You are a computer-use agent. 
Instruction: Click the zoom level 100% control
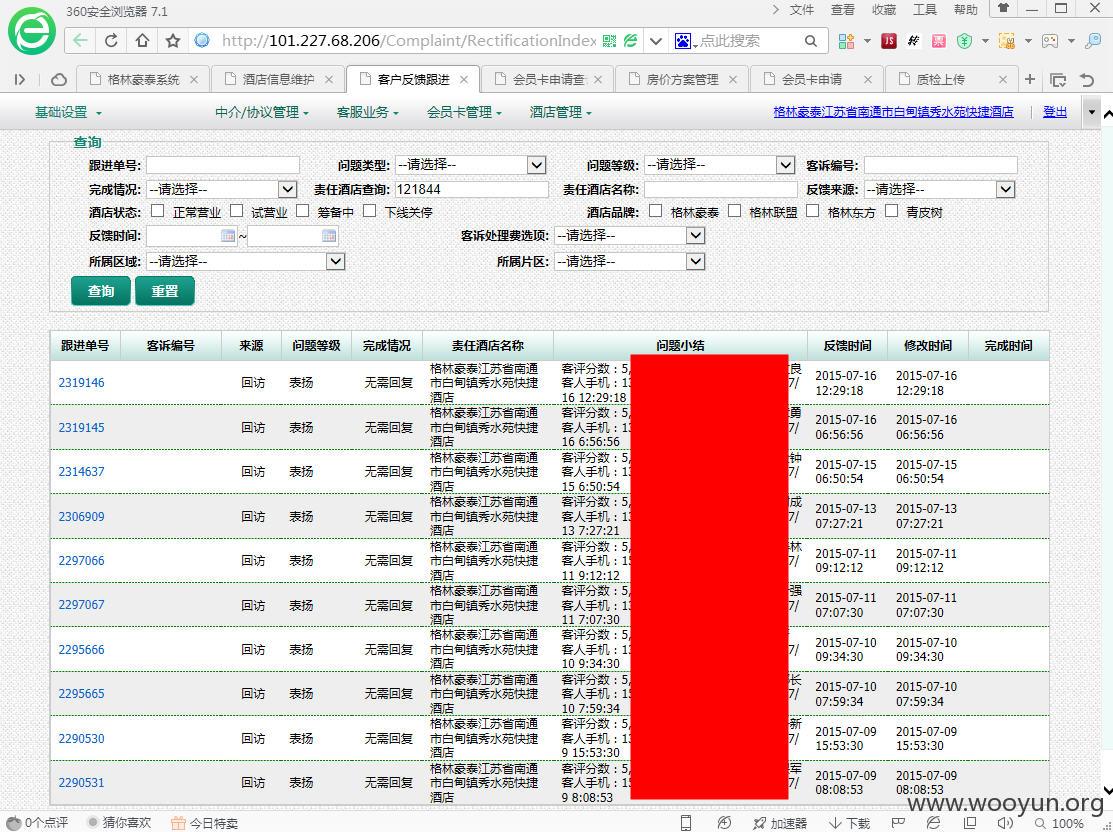pyautogui.click(x=1060, y=823)
